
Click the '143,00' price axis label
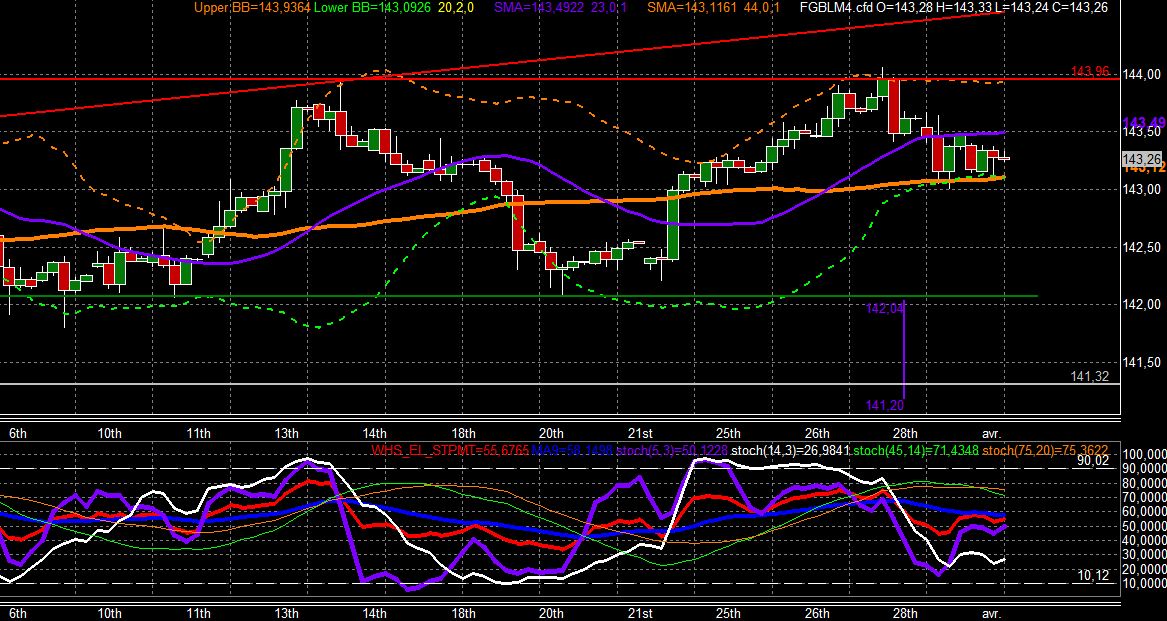pos(1143,190)
